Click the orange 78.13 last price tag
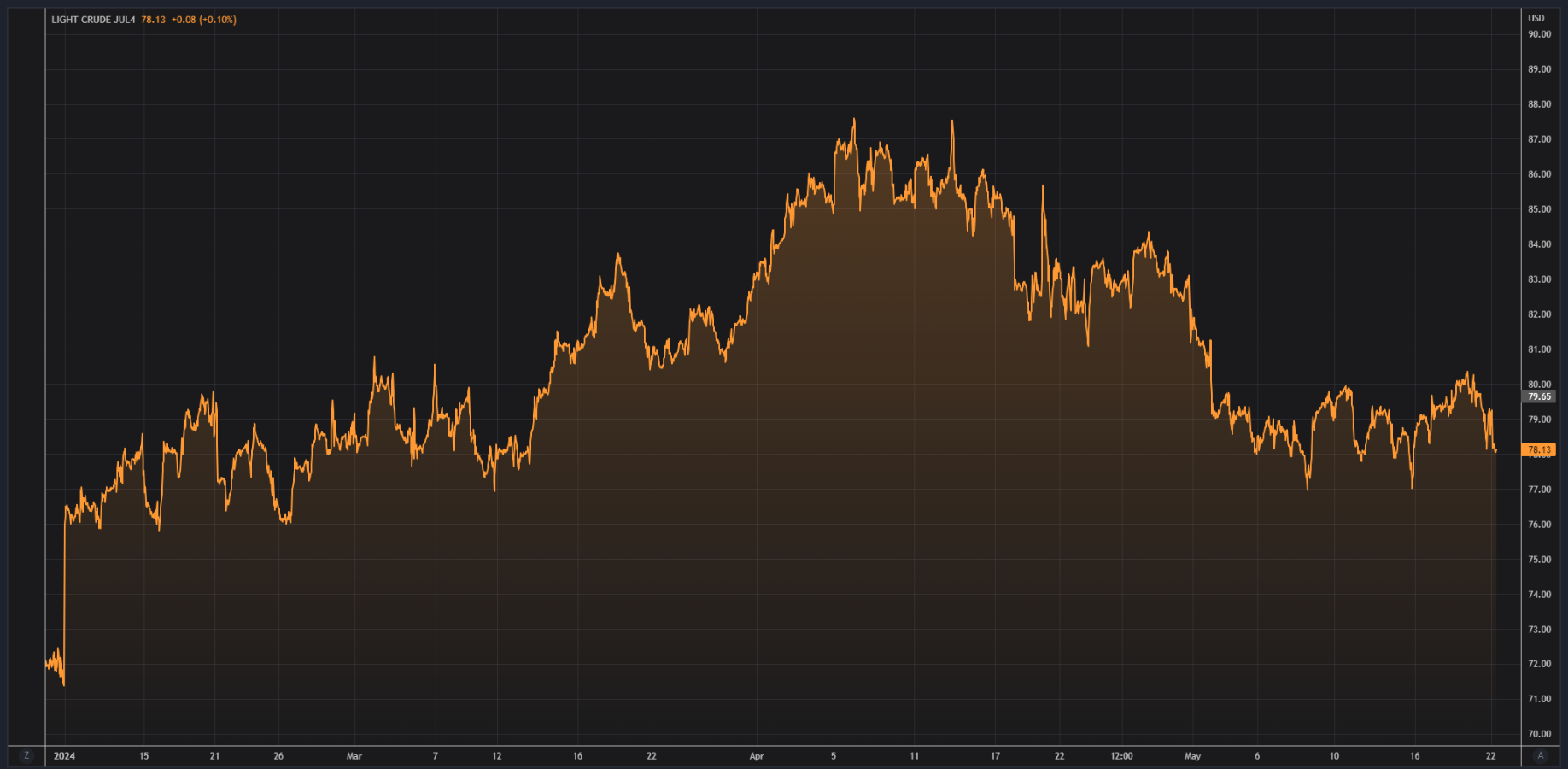 [x=1539, y=449]
